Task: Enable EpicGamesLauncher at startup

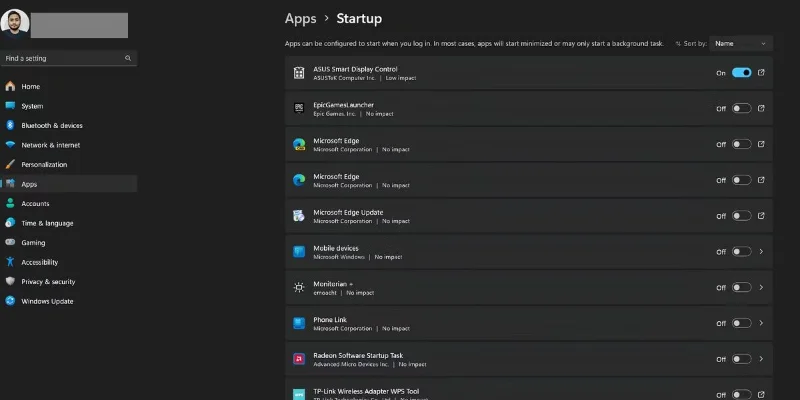Action: point(741,109)
